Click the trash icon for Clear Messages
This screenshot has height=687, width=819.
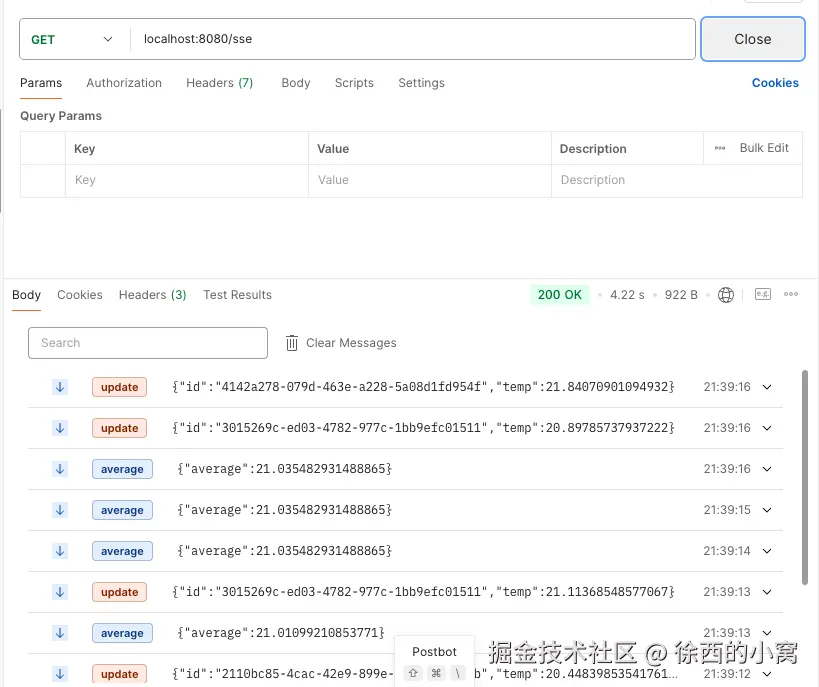[x=291, y=343]
